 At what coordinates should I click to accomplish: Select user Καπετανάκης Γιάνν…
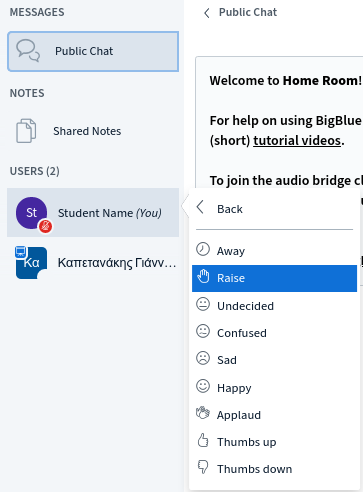pos(93,263)
